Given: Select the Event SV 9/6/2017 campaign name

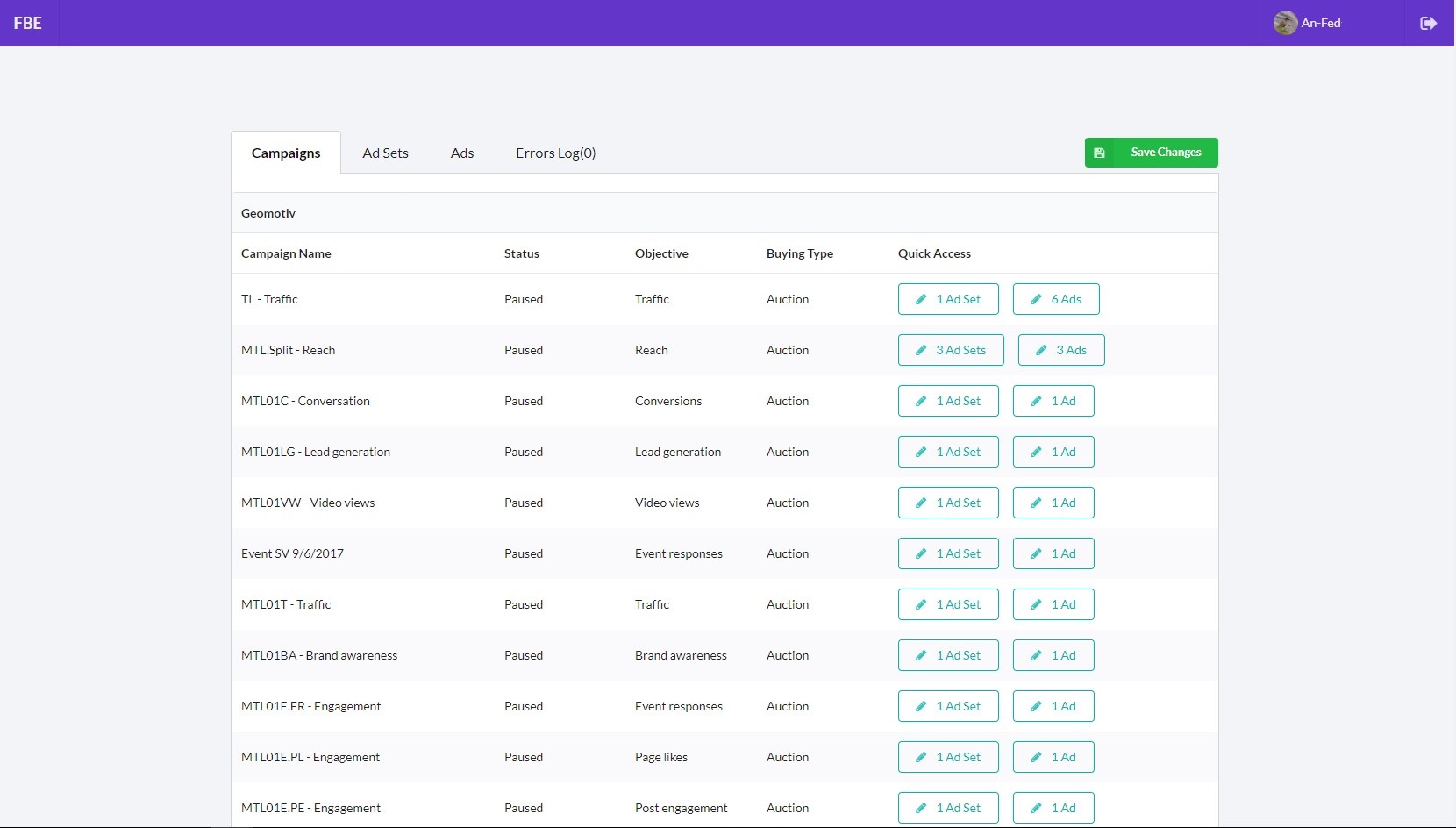Looking at the screenshot, I should pyautogui.click(x=292, y=553).
